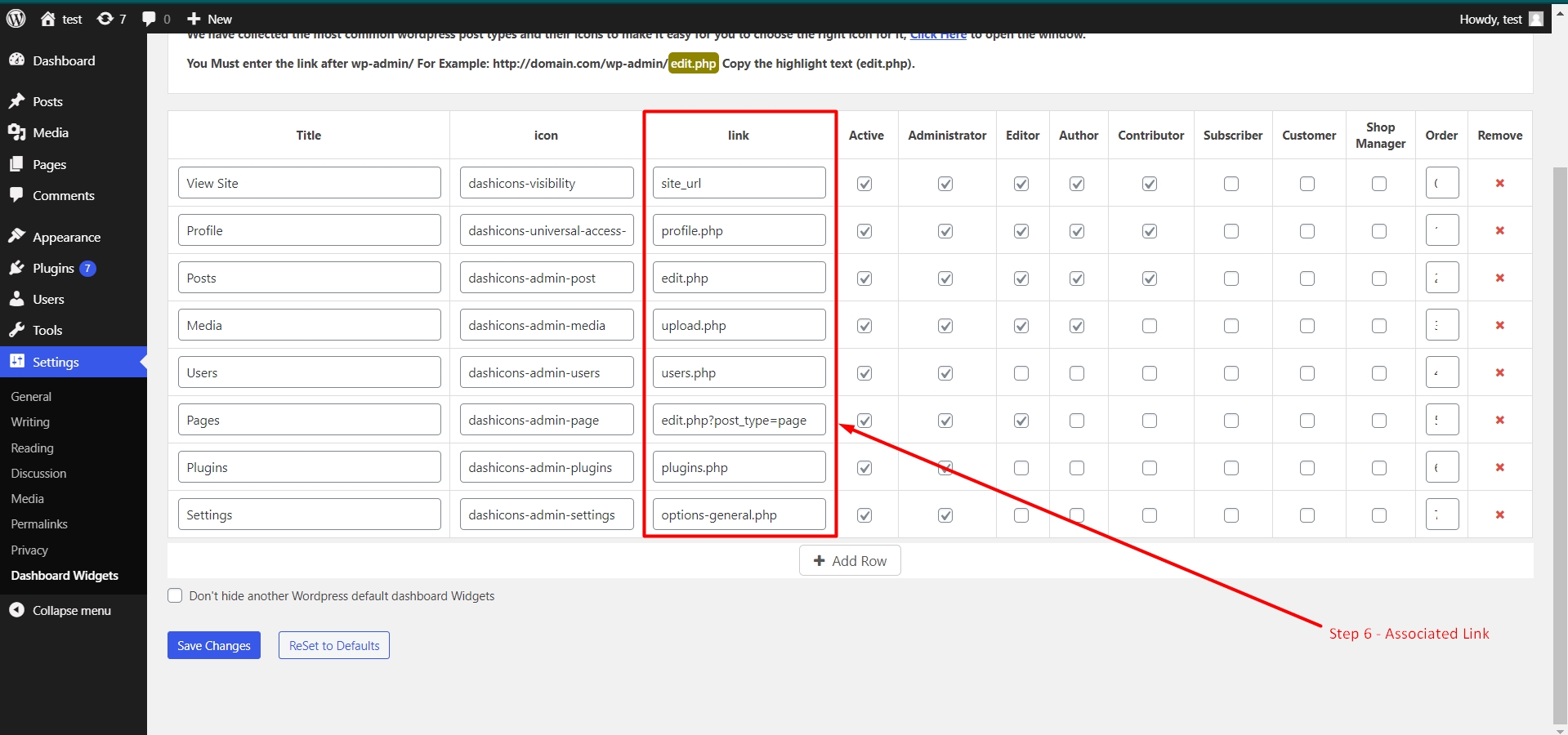
Task: Remove the Profile row
Action: 1500,230
